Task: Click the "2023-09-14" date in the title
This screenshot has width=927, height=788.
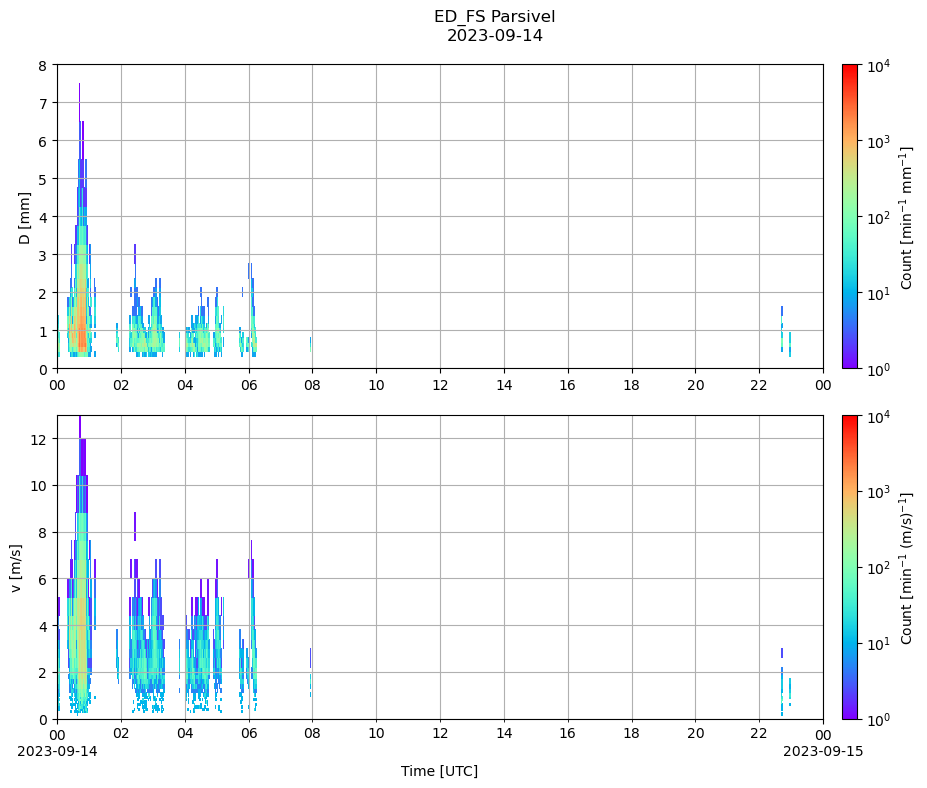Action: tap(494, 35)
